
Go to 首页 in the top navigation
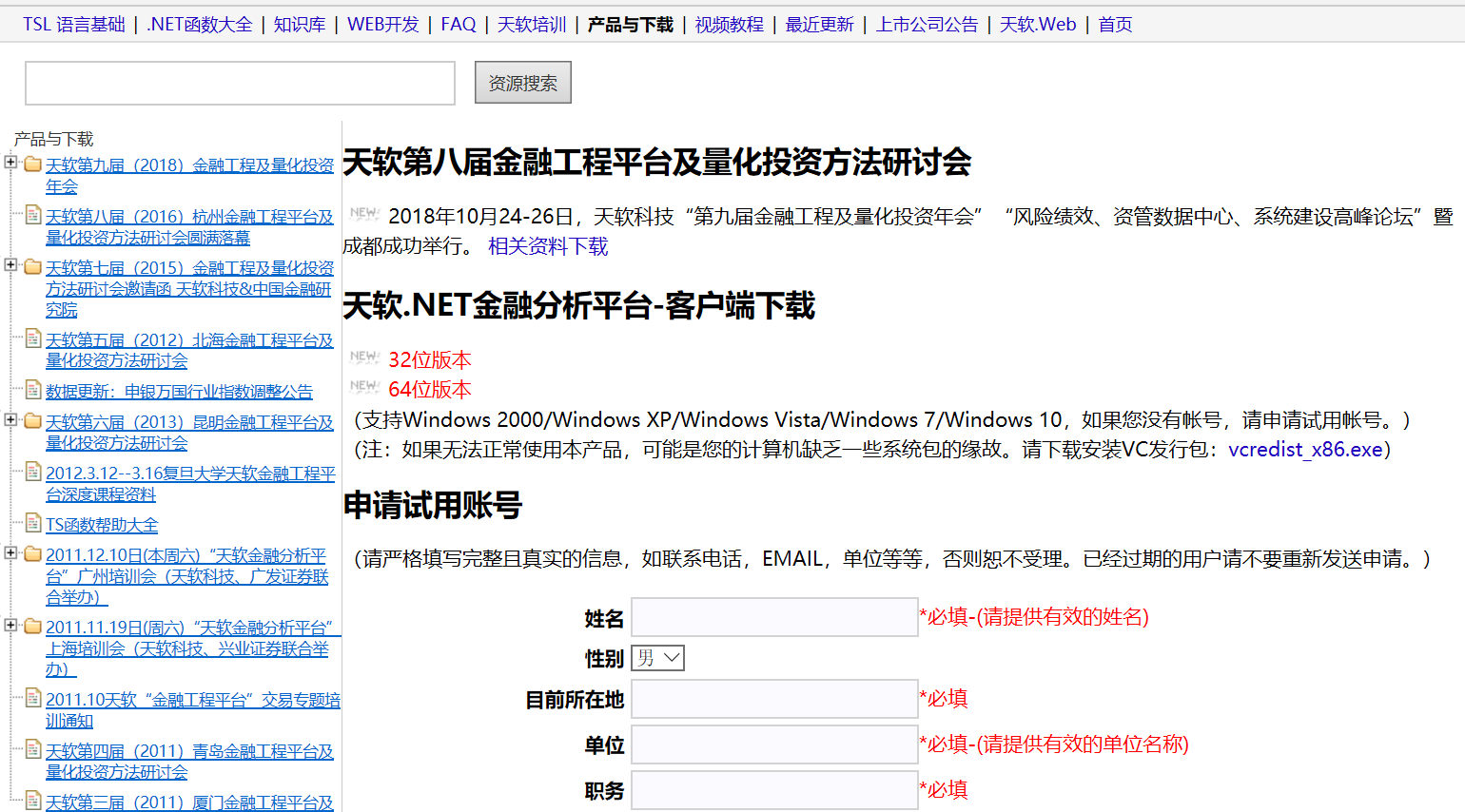pos(1115,25)
